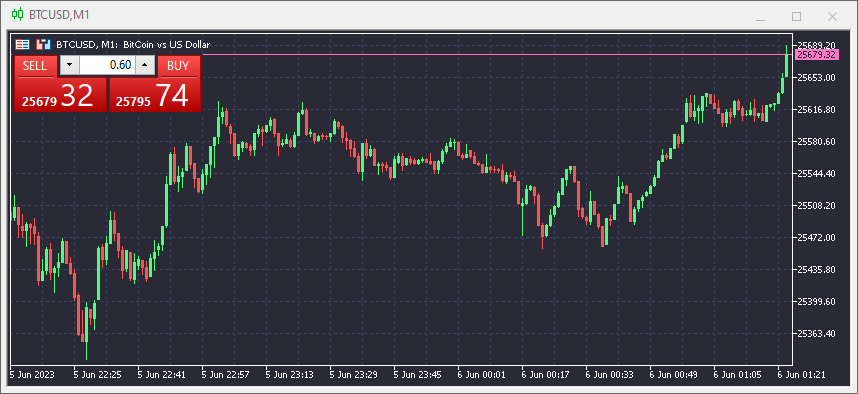The image size is (858, 394).
Task: Click the BTCUSD, M1: BitCoin vs US Dollar title
Action: point(133,45)
